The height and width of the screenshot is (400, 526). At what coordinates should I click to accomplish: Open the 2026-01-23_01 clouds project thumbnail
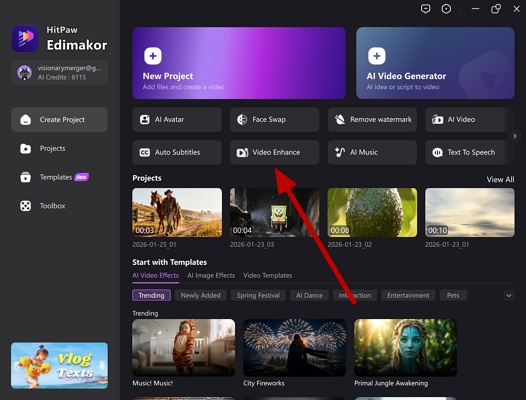click(470, 212)
